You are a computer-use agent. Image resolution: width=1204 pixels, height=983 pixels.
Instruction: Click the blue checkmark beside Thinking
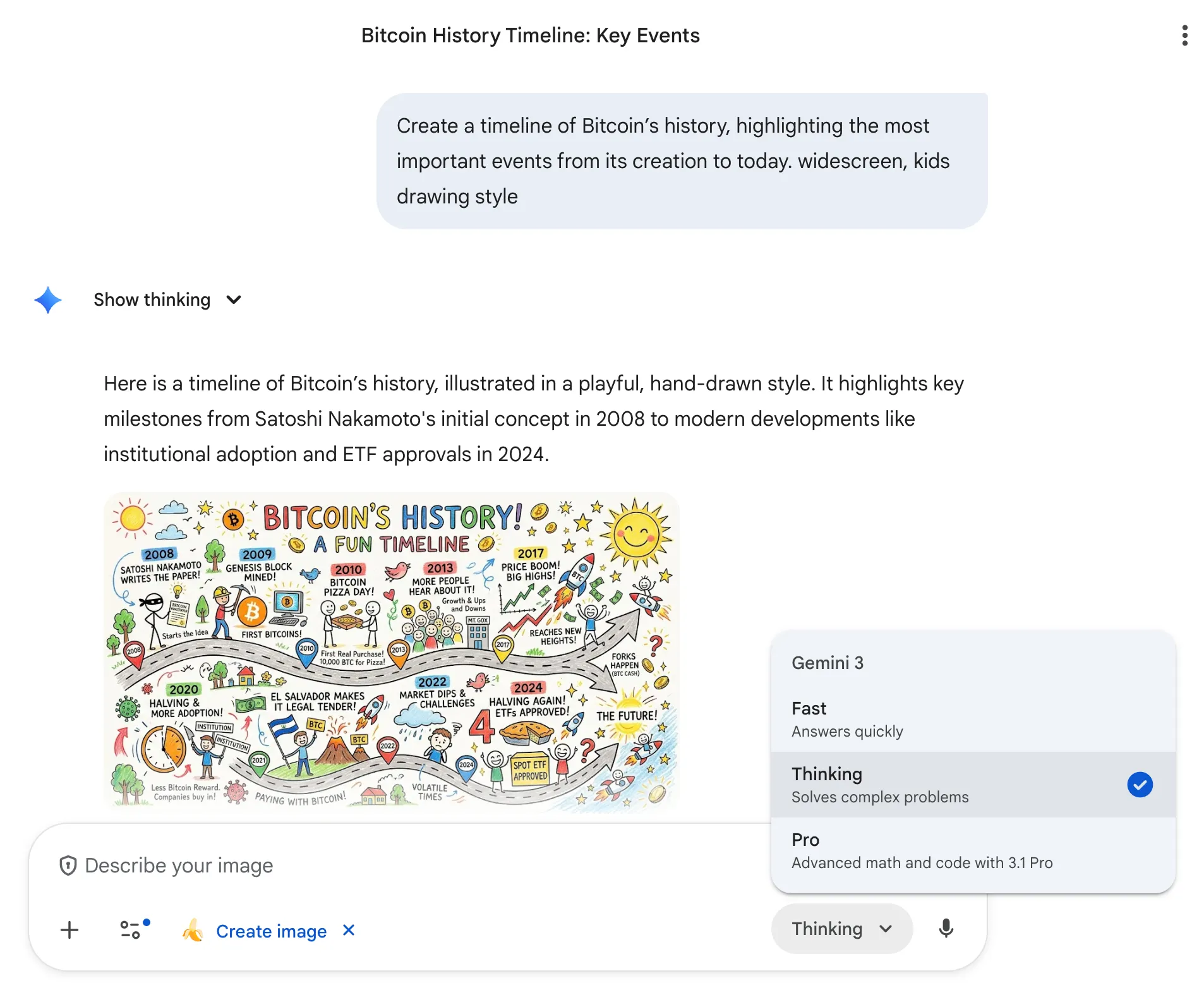coord(1140,785)
